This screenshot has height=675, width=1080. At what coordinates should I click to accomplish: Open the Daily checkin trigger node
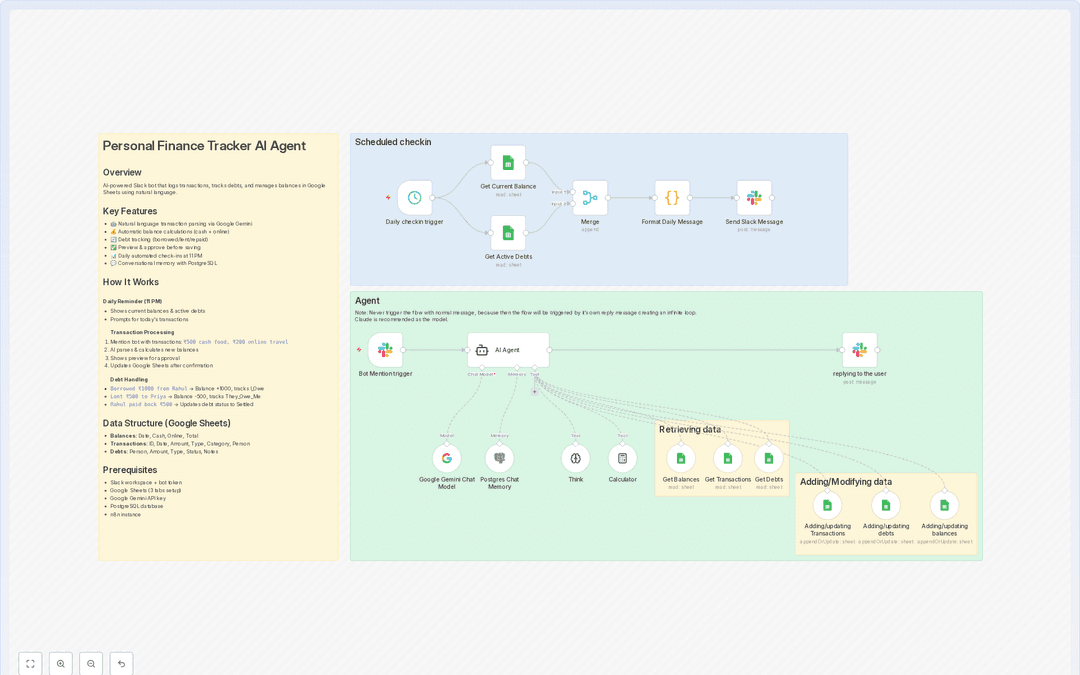[414, 196]
